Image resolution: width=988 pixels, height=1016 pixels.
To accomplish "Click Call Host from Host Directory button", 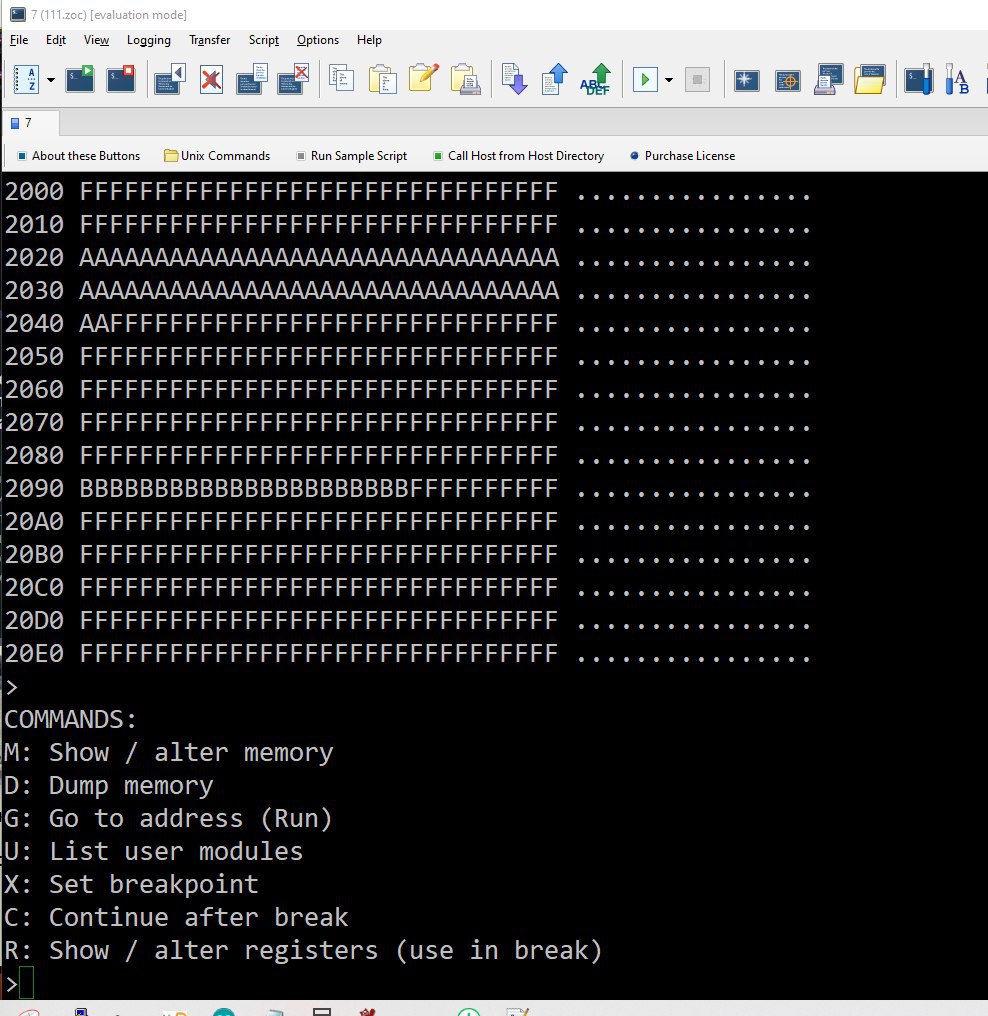I will coord(518,156).
